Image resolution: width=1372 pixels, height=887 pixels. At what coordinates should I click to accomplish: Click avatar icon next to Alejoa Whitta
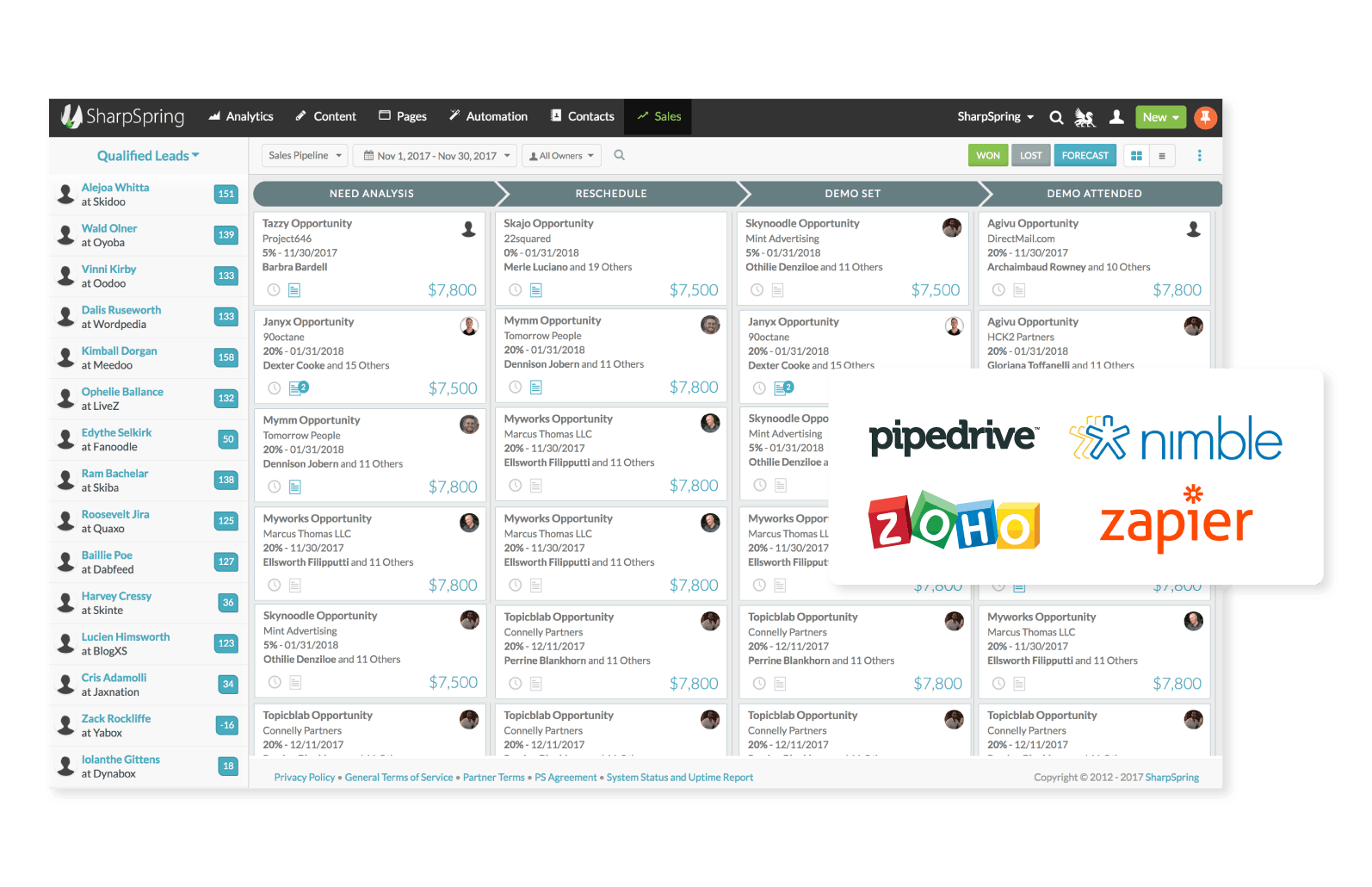65,194
